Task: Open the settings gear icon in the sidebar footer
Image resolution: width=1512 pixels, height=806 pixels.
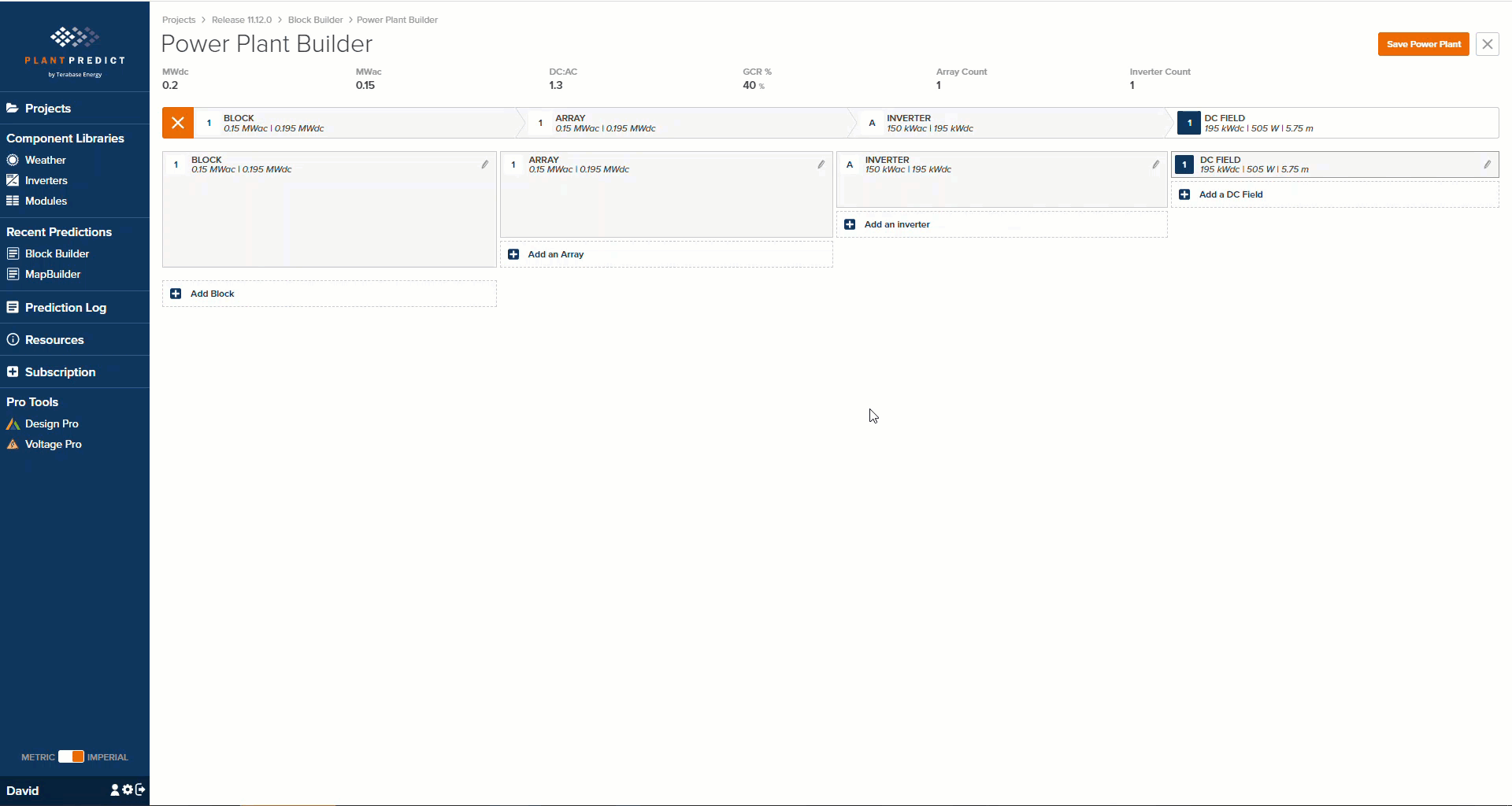Action: 128,789
